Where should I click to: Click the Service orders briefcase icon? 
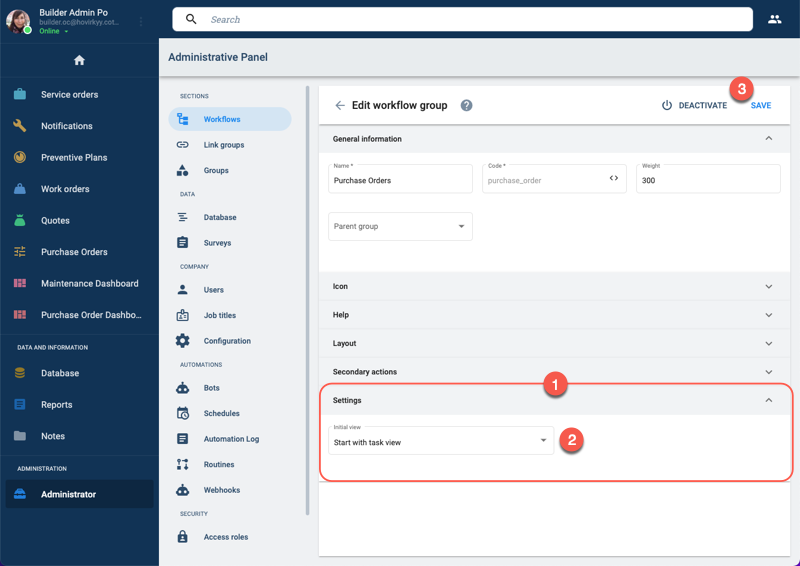[x=20, y=94]
